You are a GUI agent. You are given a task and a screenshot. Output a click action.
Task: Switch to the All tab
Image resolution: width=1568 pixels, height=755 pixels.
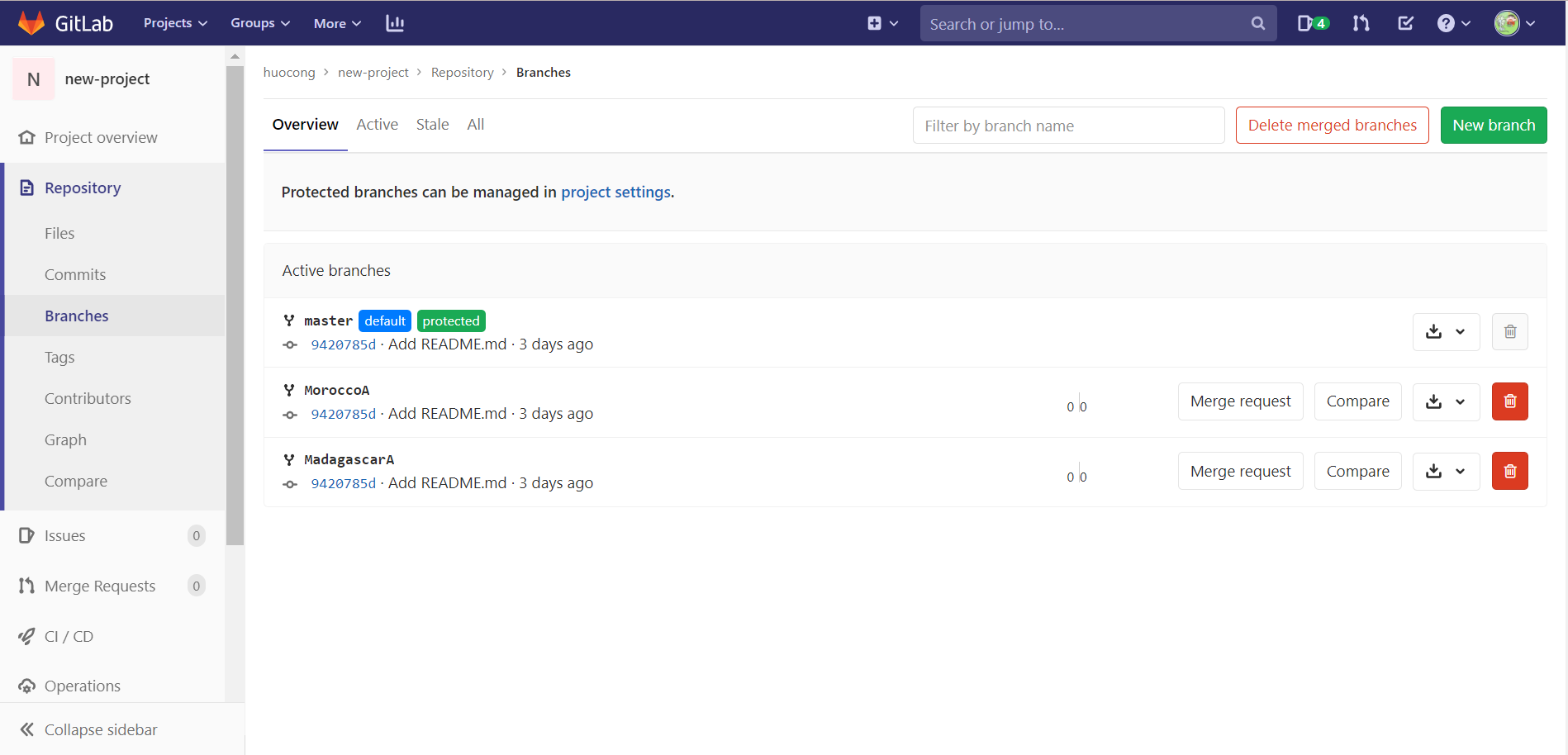pos(476,125)
